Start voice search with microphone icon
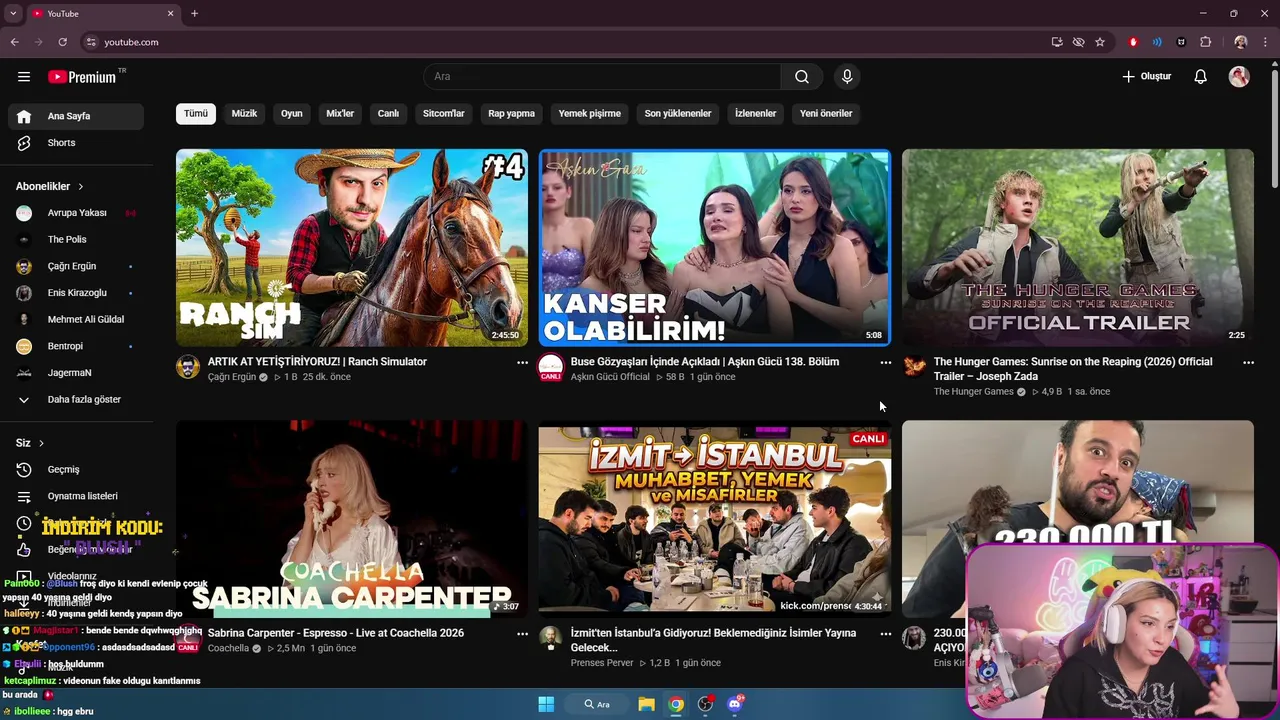Screen dimensions: 1280x720 point(847,77)
